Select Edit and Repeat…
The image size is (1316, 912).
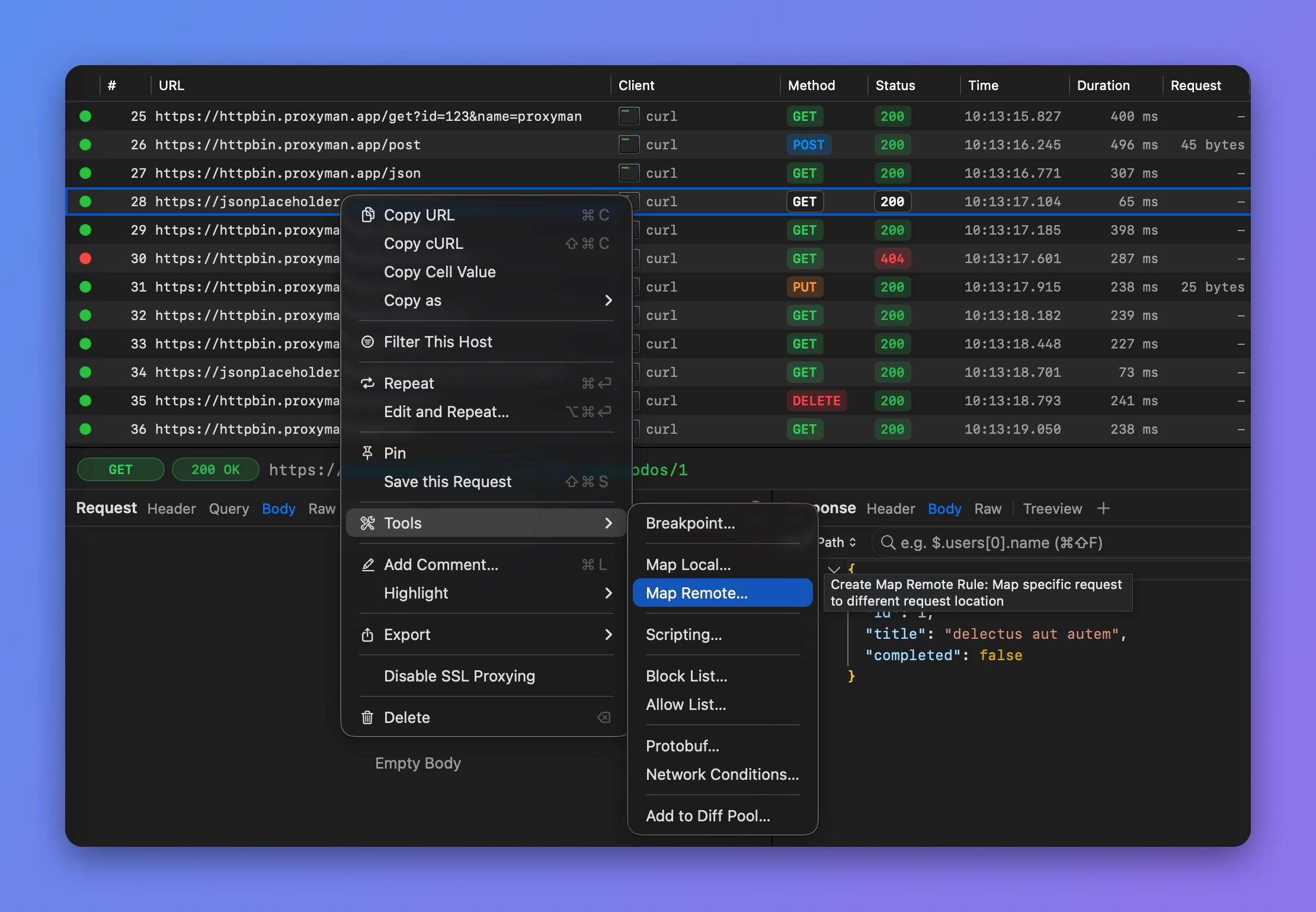coord(486,412)
